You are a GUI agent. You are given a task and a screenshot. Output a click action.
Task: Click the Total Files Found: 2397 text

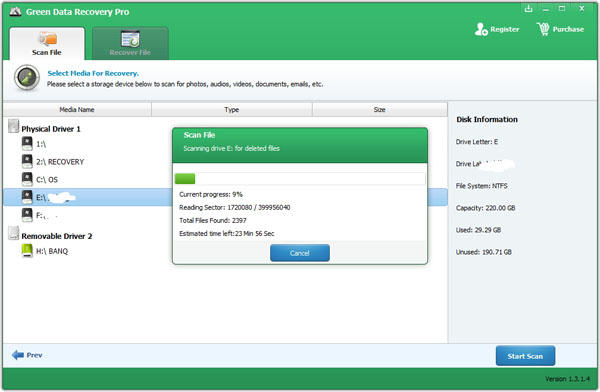click(213, 220)
